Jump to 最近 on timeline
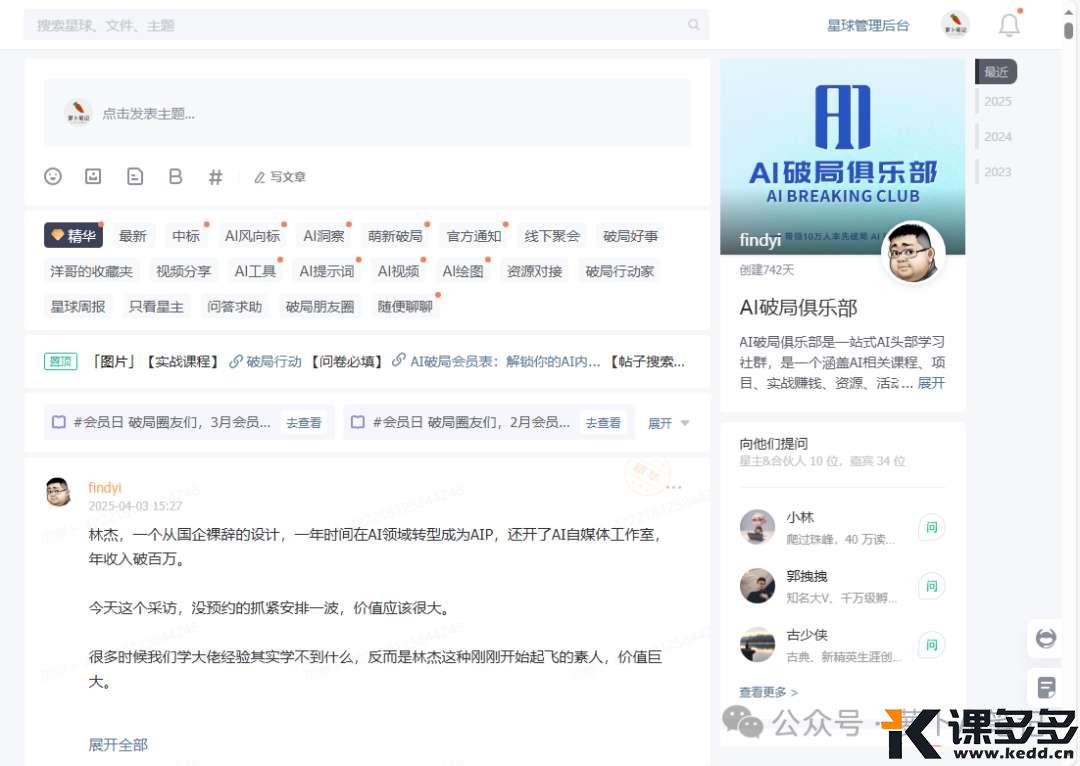1080x766 pixels. click(996, 72)
